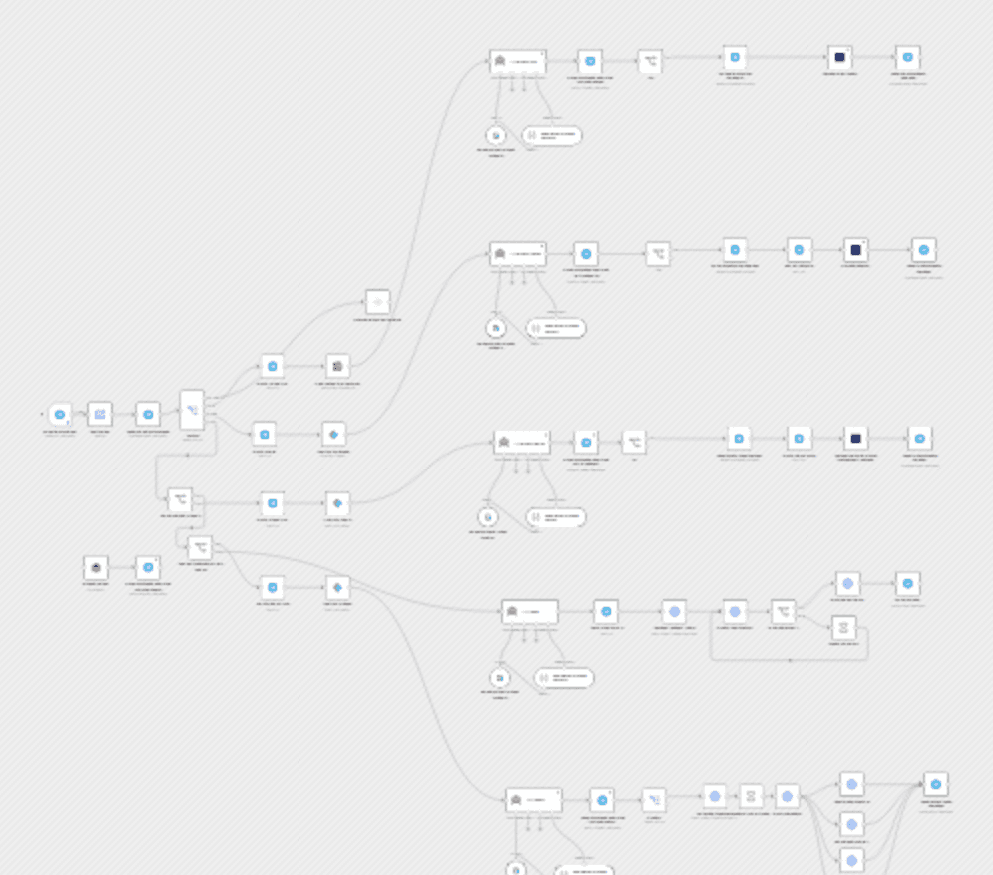
Task: Open pill-shaped sub-node under fourth-row agent
Action: (x=564, y=678)
